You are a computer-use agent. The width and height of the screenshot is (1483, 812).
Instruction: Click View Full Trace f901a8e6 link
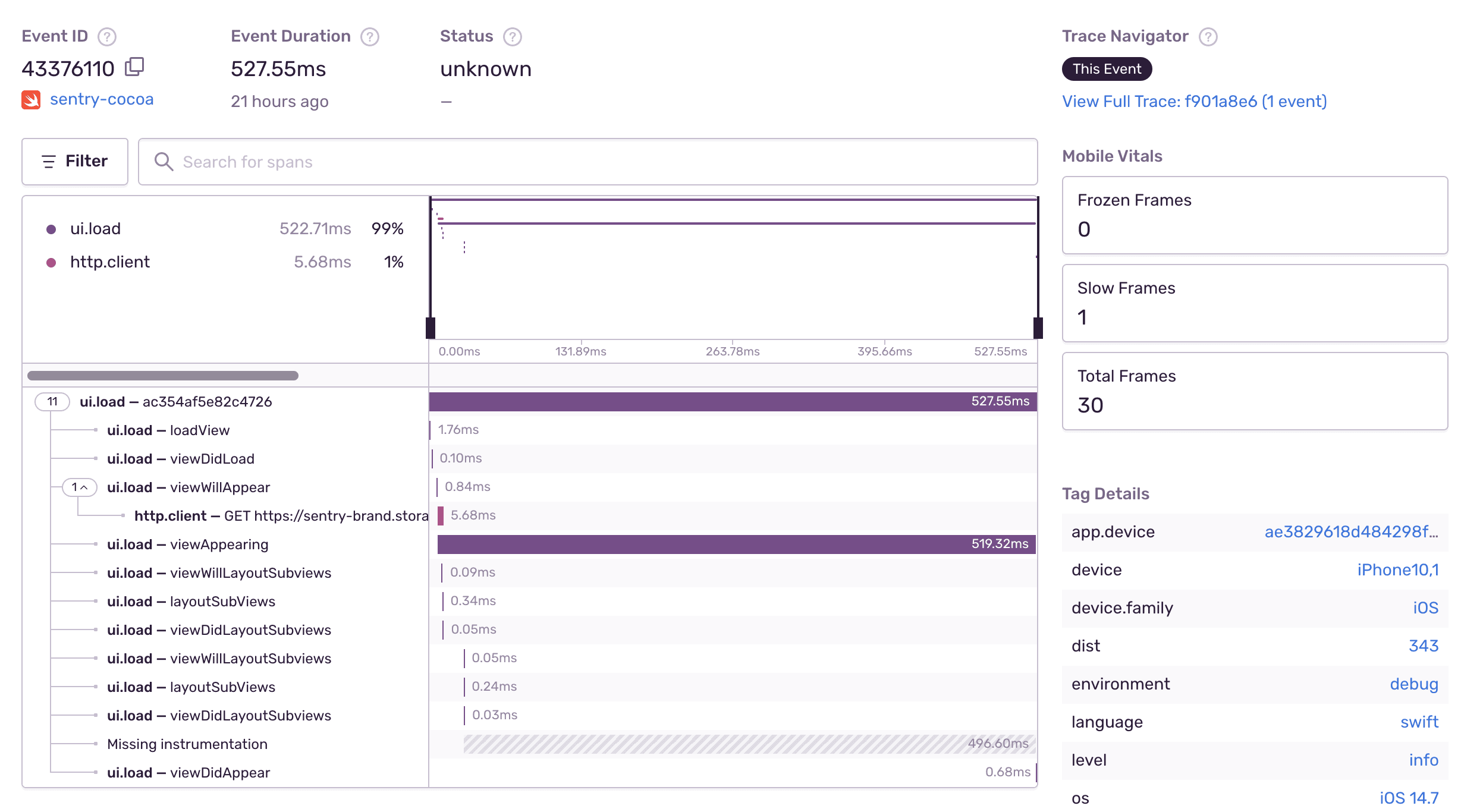click(1194, 101)
